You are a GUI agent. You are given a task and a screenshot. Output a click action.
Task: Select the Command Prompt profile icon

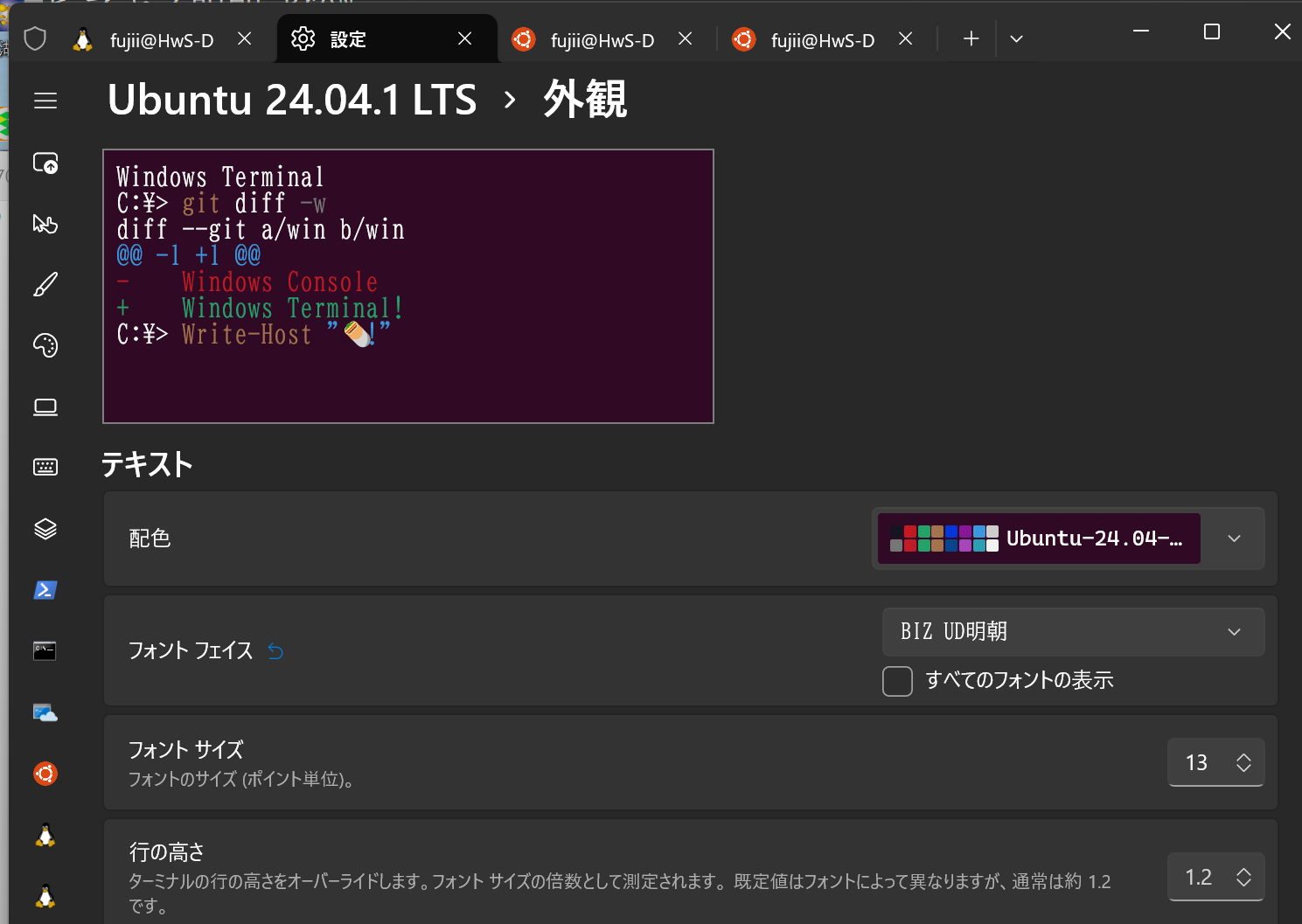pyautogui.click(x=45, y=651)
